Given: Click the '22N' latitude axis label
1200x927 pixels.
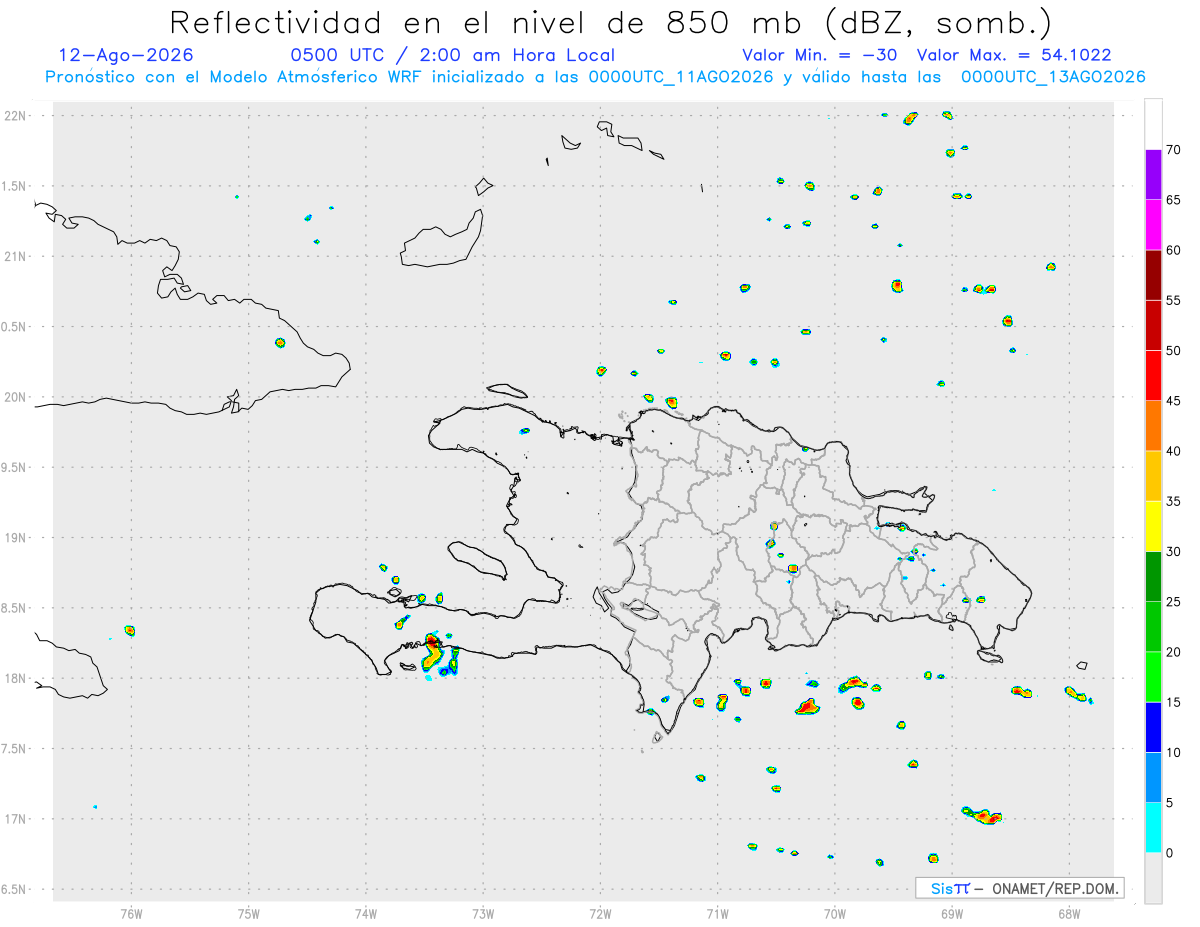Looking at the screenshot, I should tap(16, 116).
